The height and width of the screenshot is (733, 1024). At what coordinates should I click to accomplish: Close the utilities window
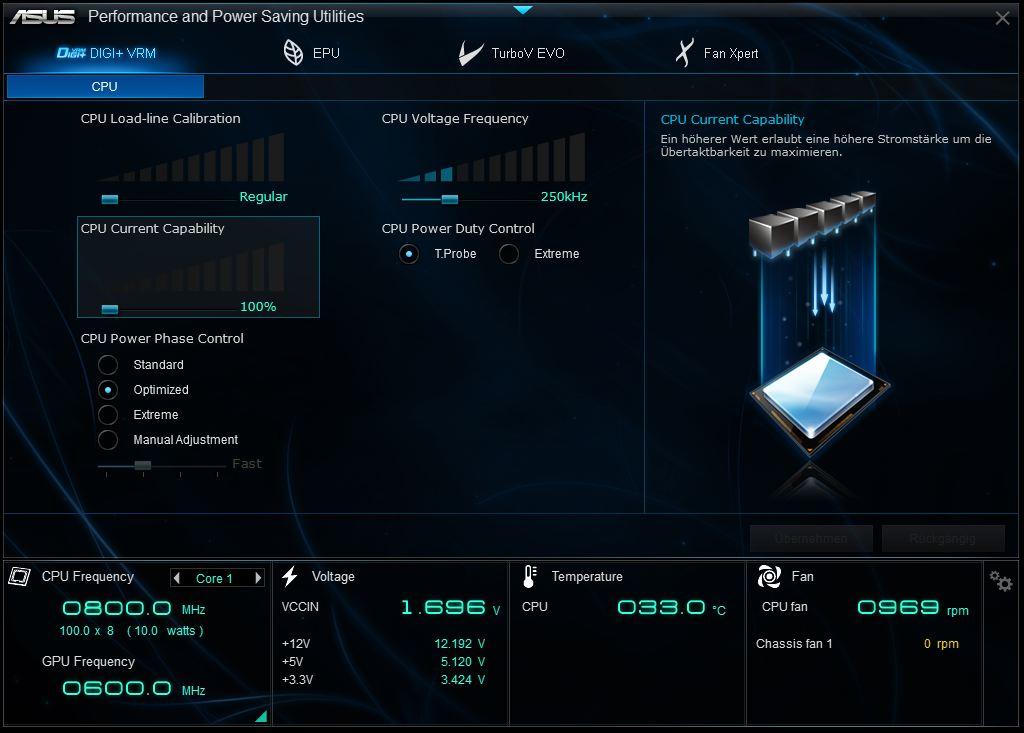(1002, 18)
